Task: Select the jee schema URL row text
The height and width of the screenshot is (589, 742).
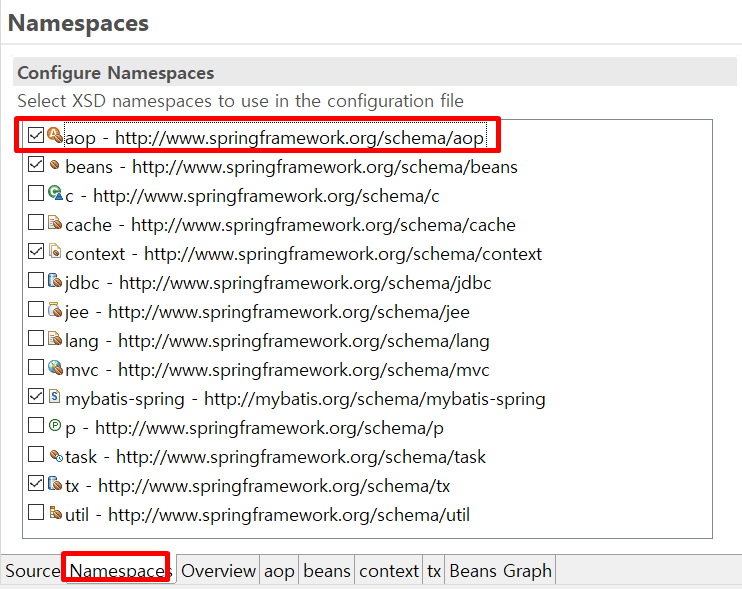Action: tap(267, 312)
